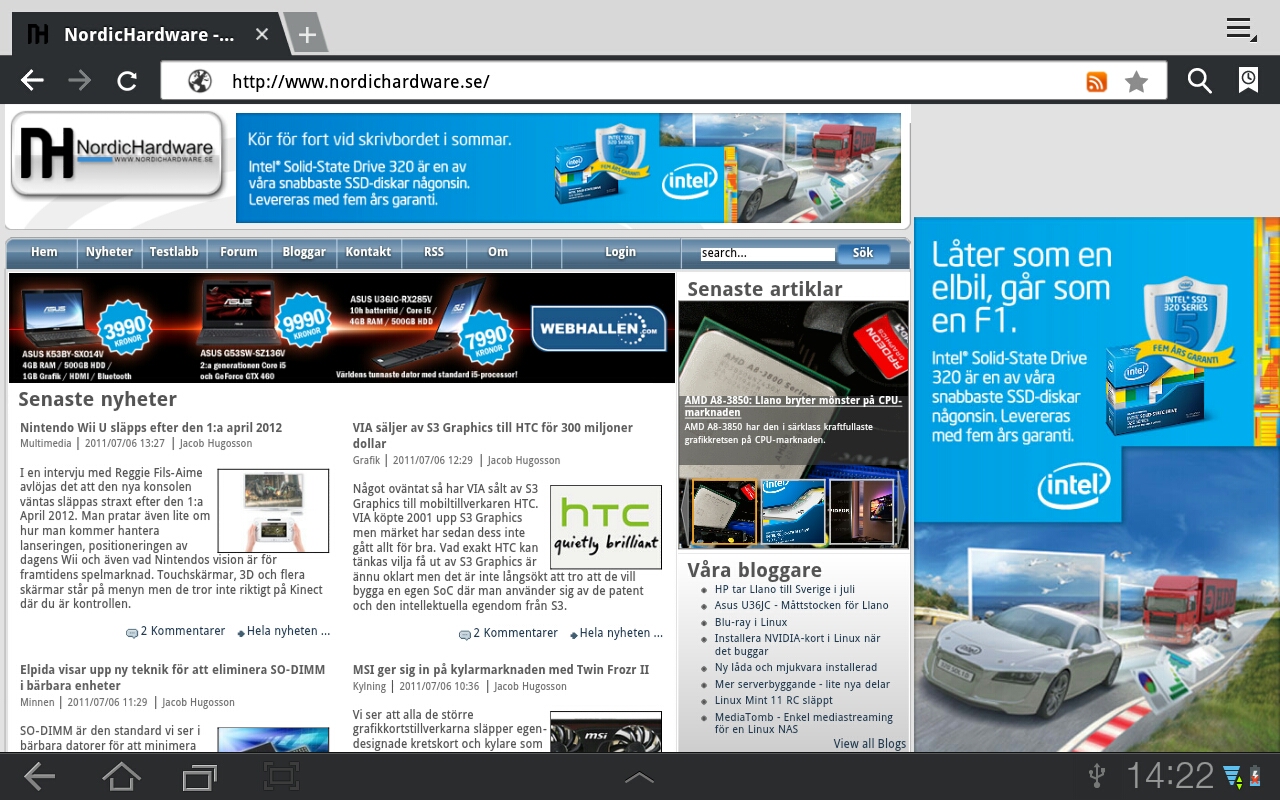Open the bookmarks history icon
1280x800 pixels.
[1248, 81]
